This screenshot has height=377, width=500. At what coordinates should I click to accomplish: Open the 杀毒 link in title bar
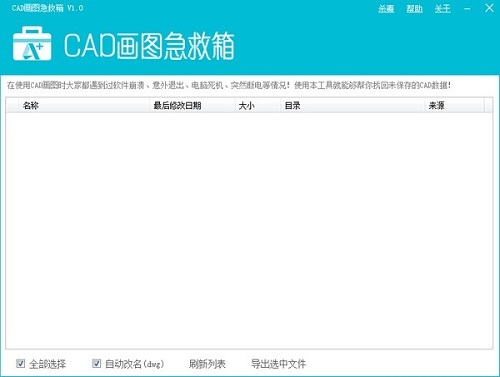pos(386,9)
